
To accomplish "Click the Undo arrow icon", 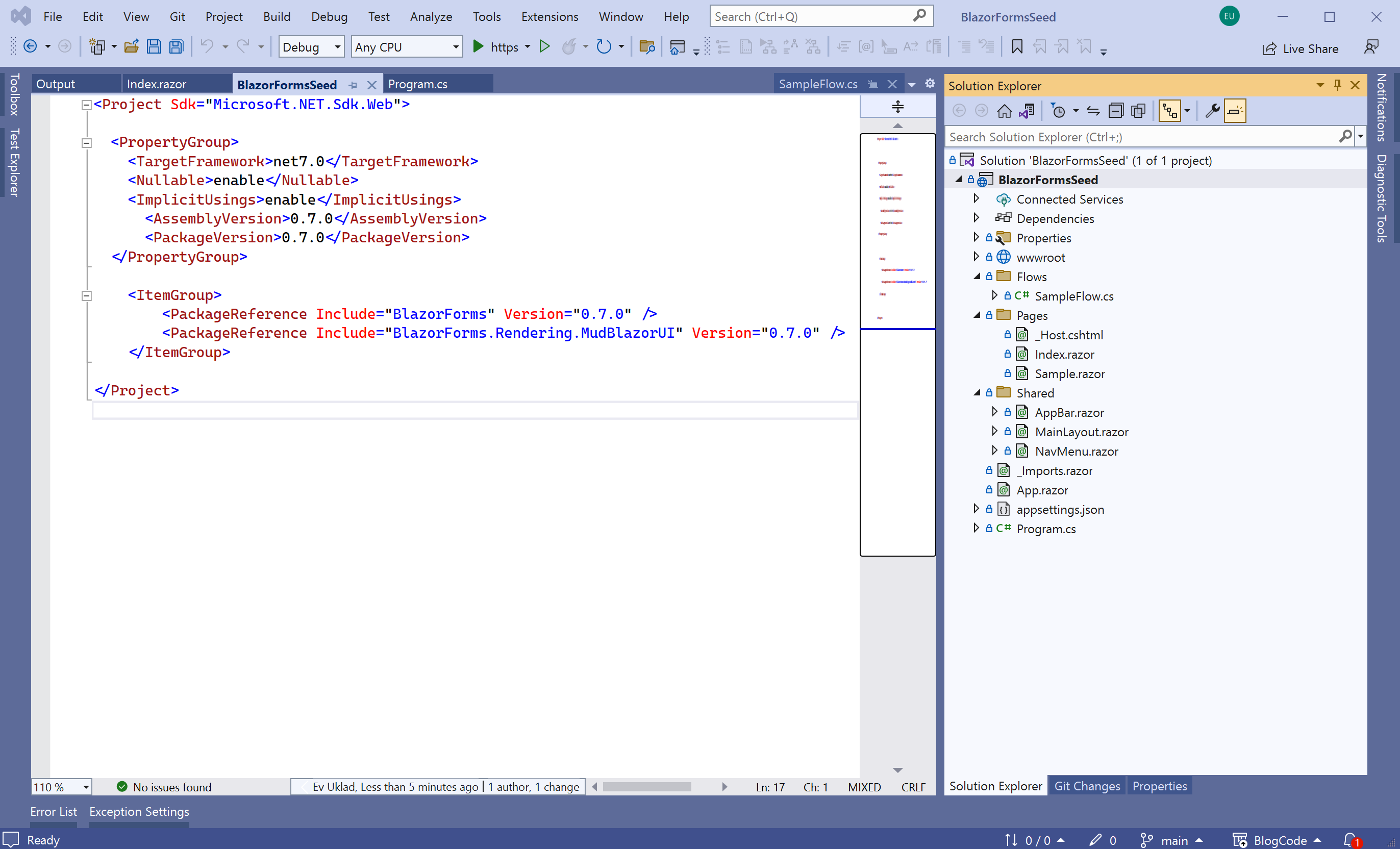I will pyautogui.click(x=207, y=46).
